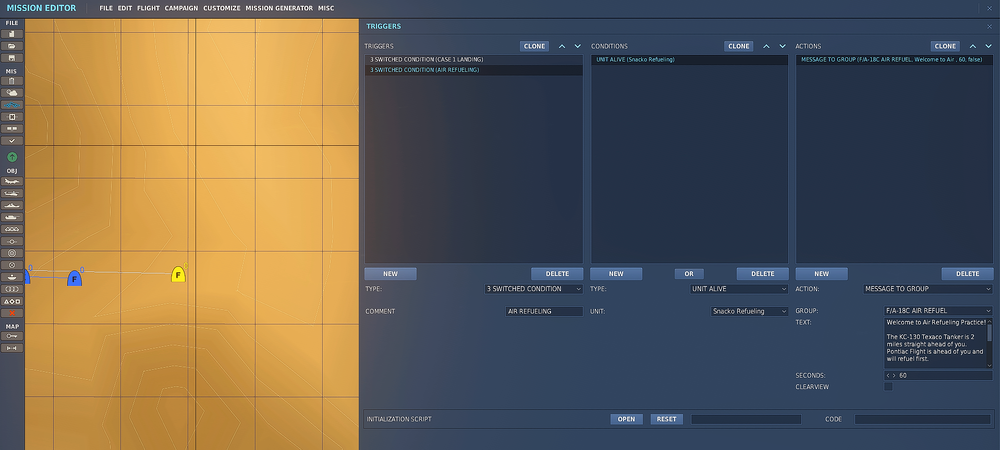The height and width of the screenshot is (450, 1000).
Task: Select trigger '3 SWITCHED CONDITION (CASE 1 LANDING)'
Action: [x=474, y=59]
